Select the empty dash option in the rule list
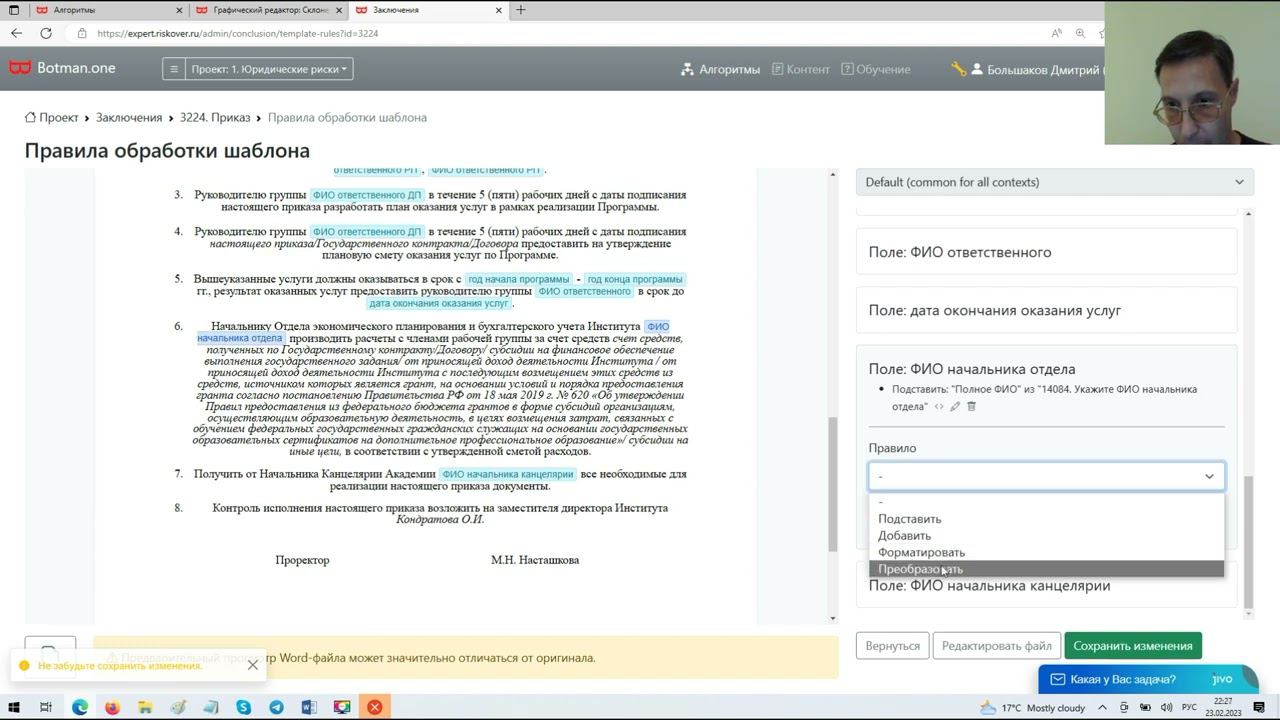The image size is (1280, 720). click(1046, 502)
